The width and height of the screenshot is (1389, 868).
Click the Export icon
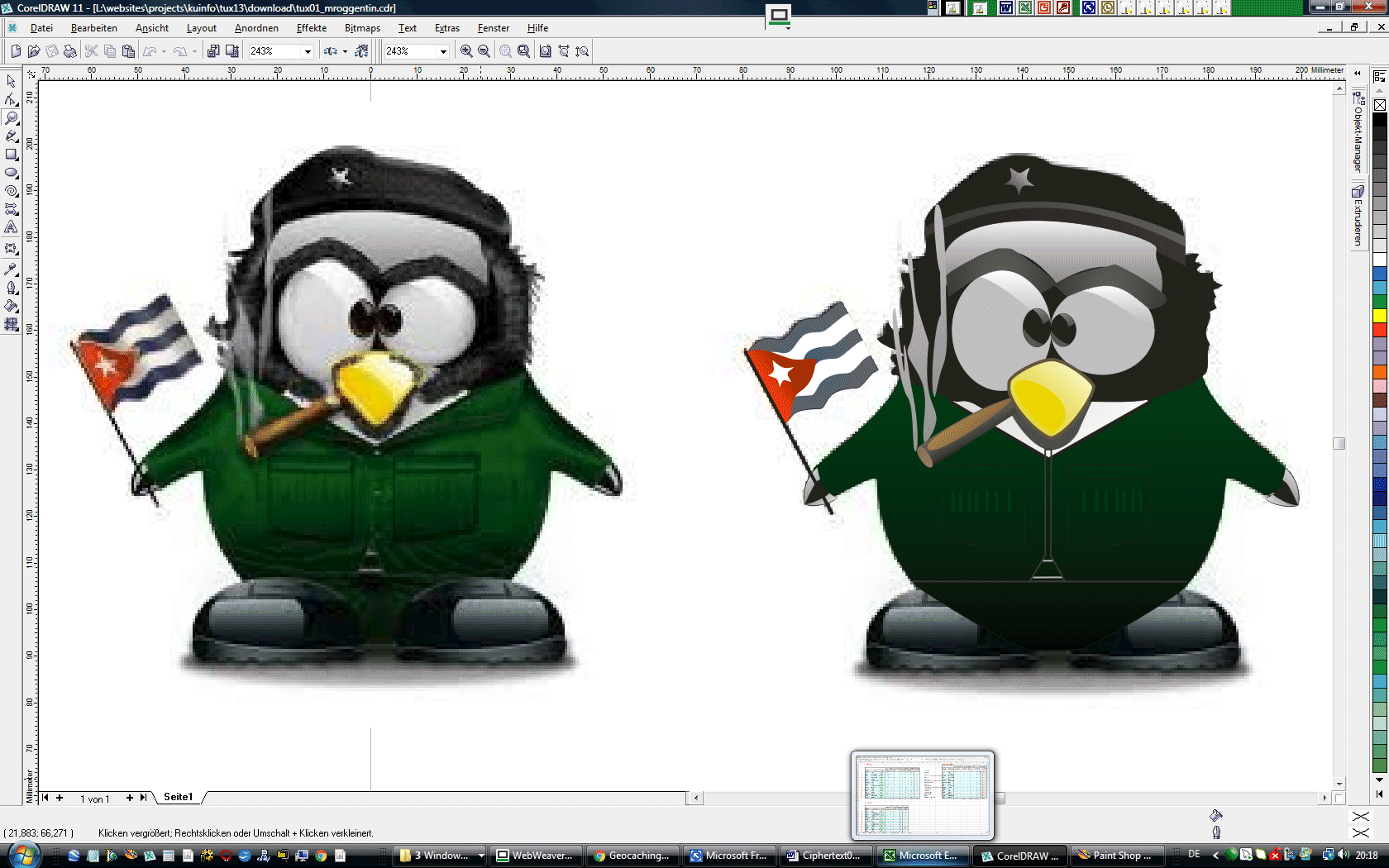232,51
